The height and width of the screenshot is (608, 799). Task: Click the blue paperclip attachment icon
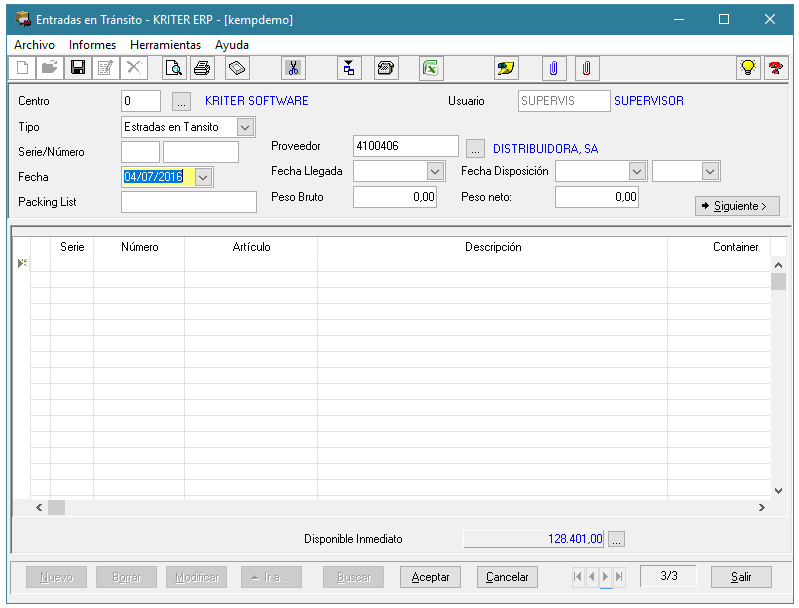pyautogui.click(x=553, y=68)
